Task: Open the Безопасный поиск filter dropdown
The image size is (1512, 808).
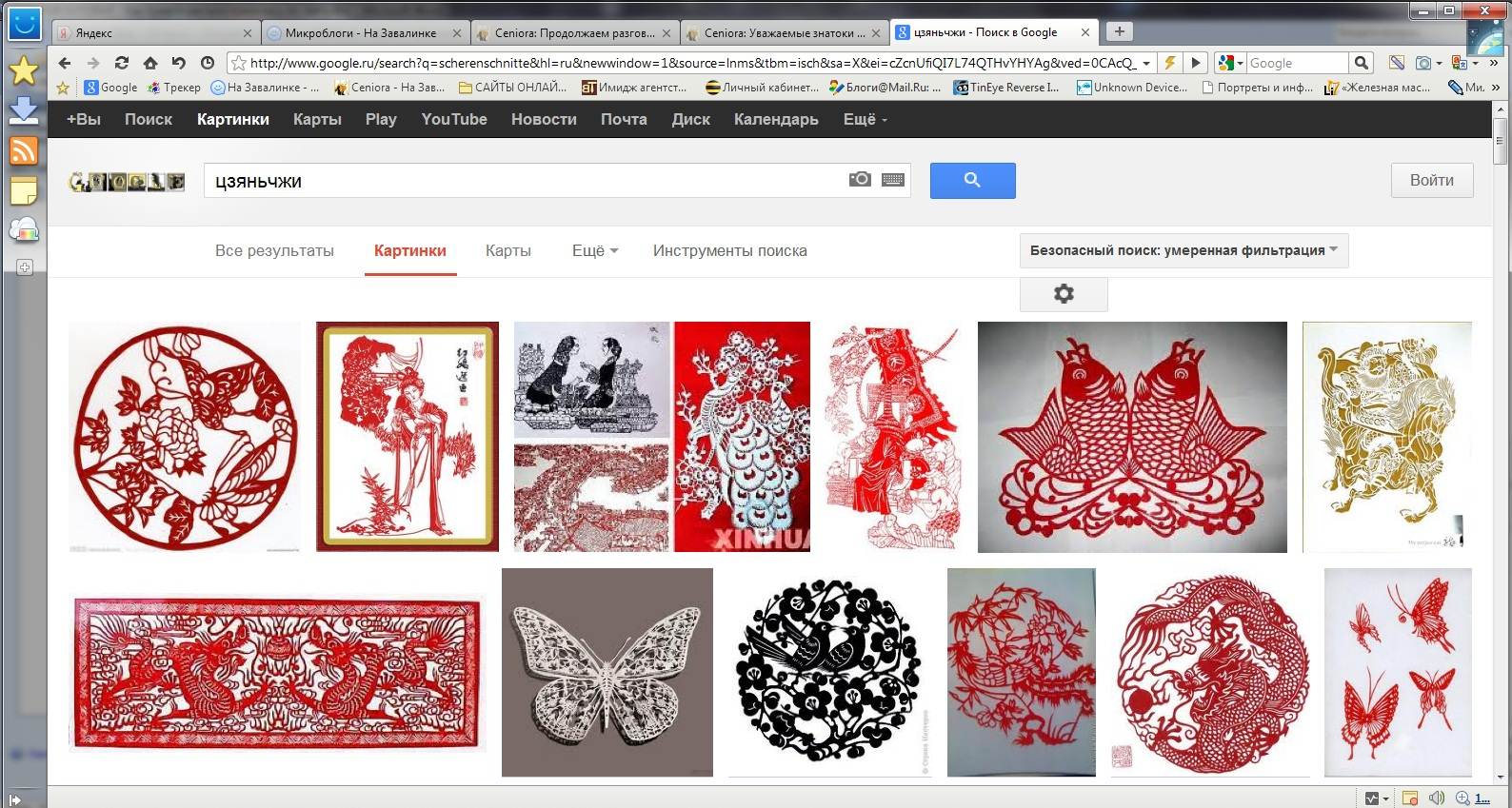Action: click(x=1184, y=250)
